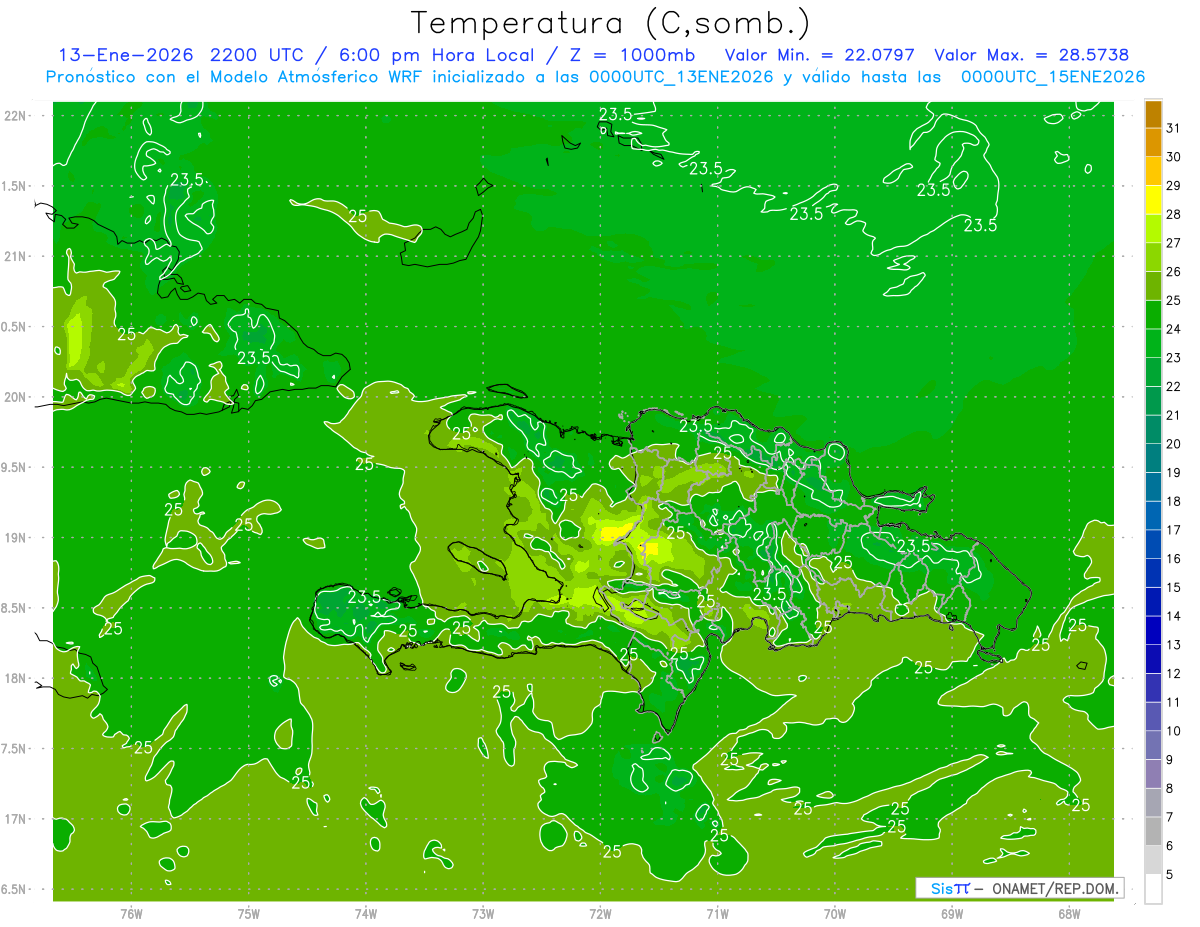Screen dimensions: 1200x927
Task: Click the "19N" latitude axis label
Action: pyautogui.click(x=17, y=538)
